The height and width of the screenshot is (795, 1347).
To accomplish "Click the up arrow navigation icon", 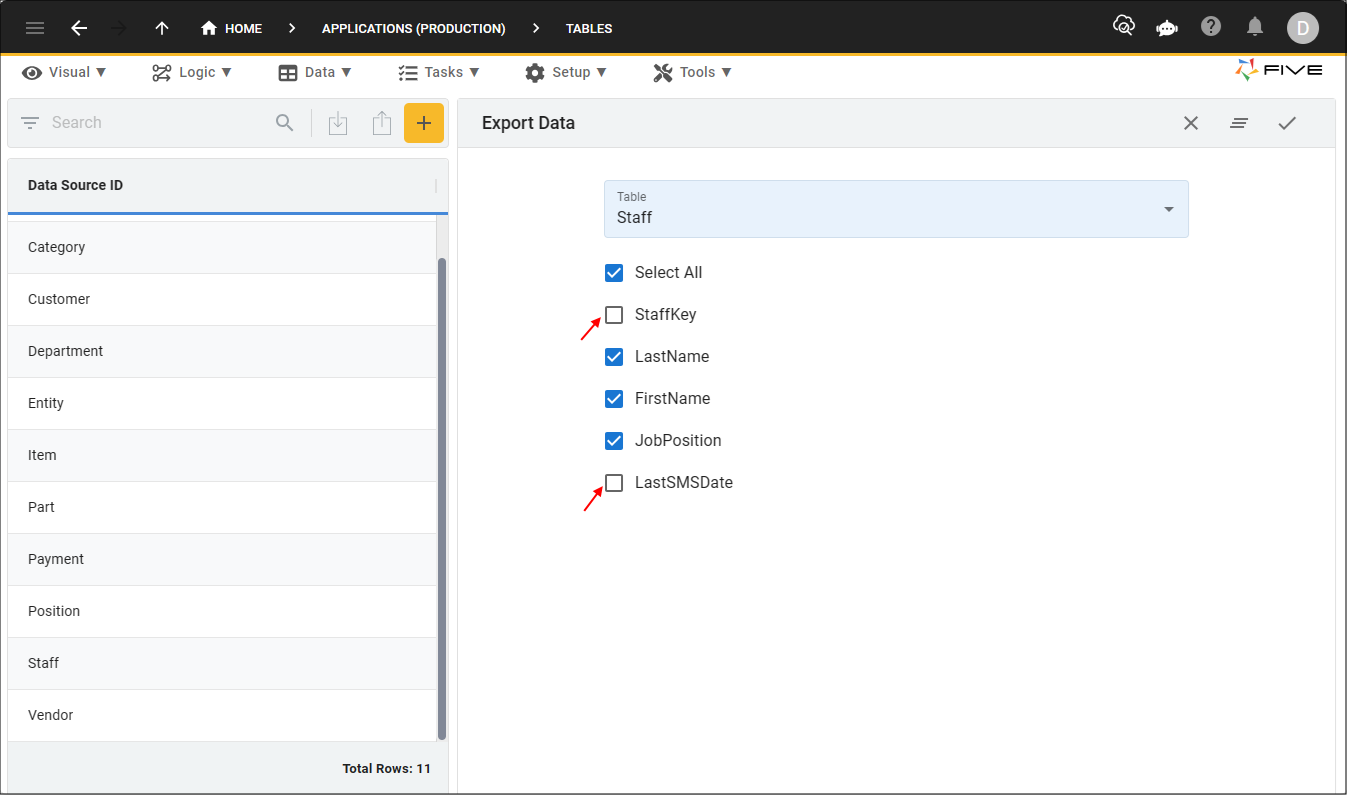I will coord(162,28).
